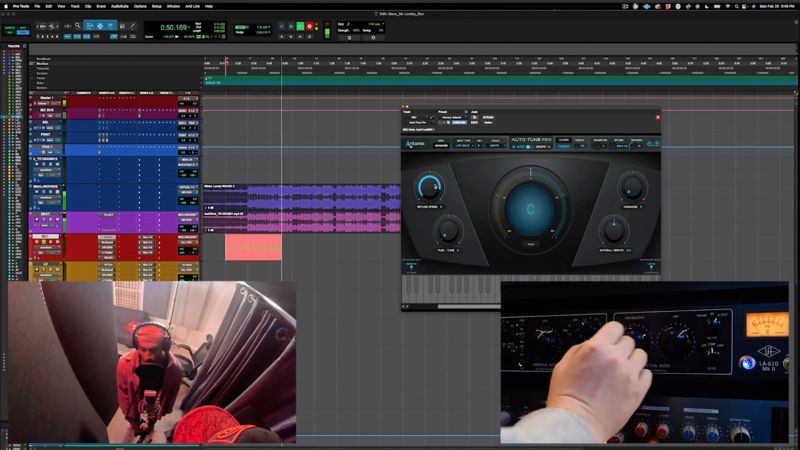This screenshot has height=450, width=800.
Task: Click the Antares logo in plugin
Action: coord(415,144)
